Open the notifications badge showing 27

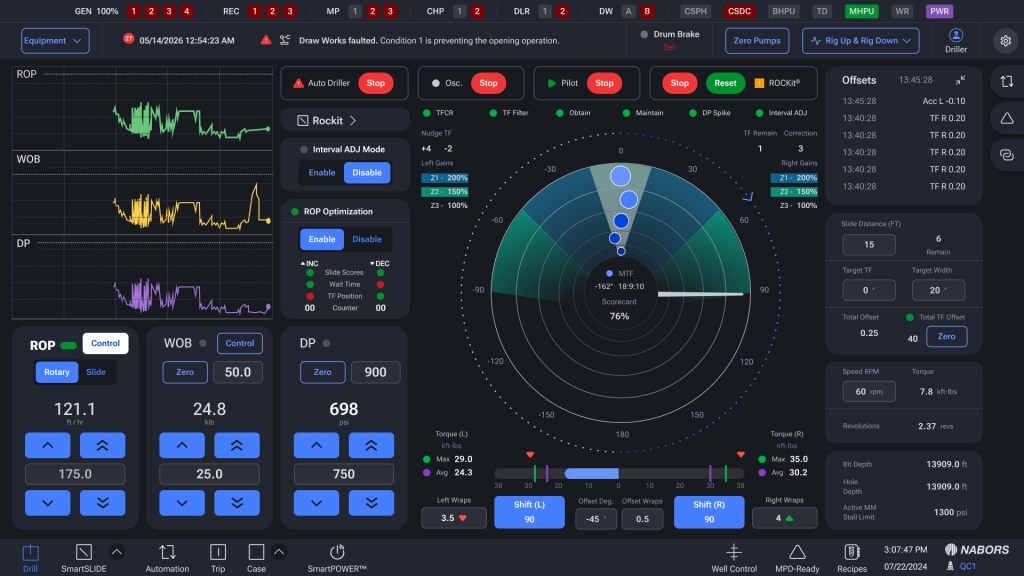pos(129,39)
